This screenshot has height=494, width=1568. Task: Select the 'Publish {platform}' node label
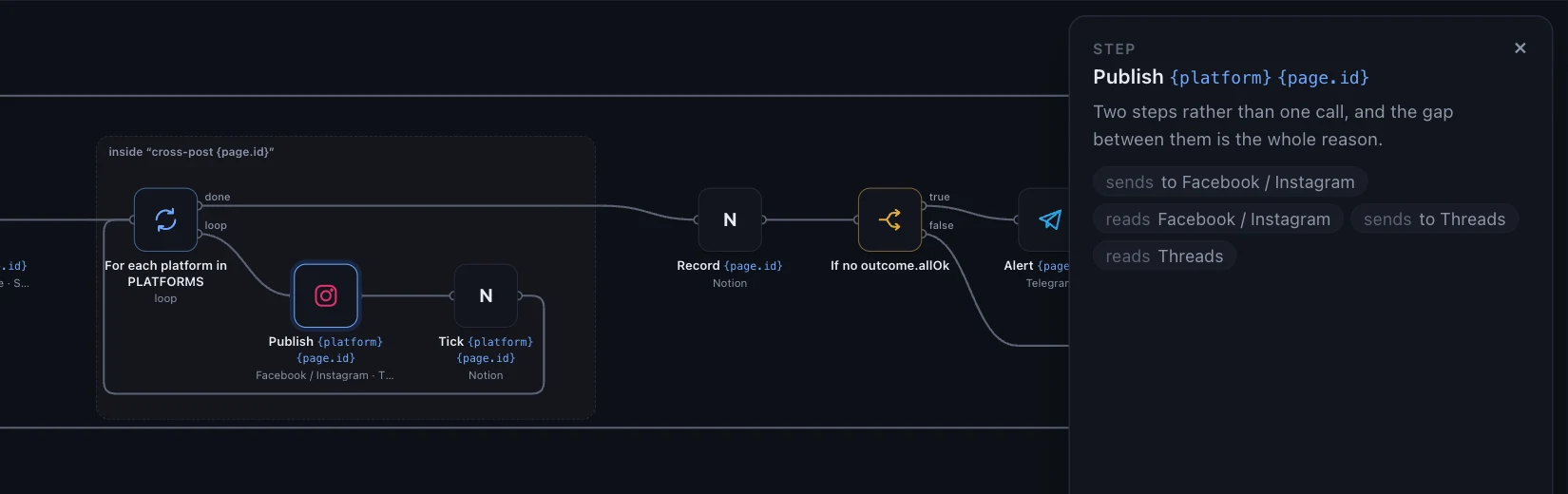click(x=326, y=350)
